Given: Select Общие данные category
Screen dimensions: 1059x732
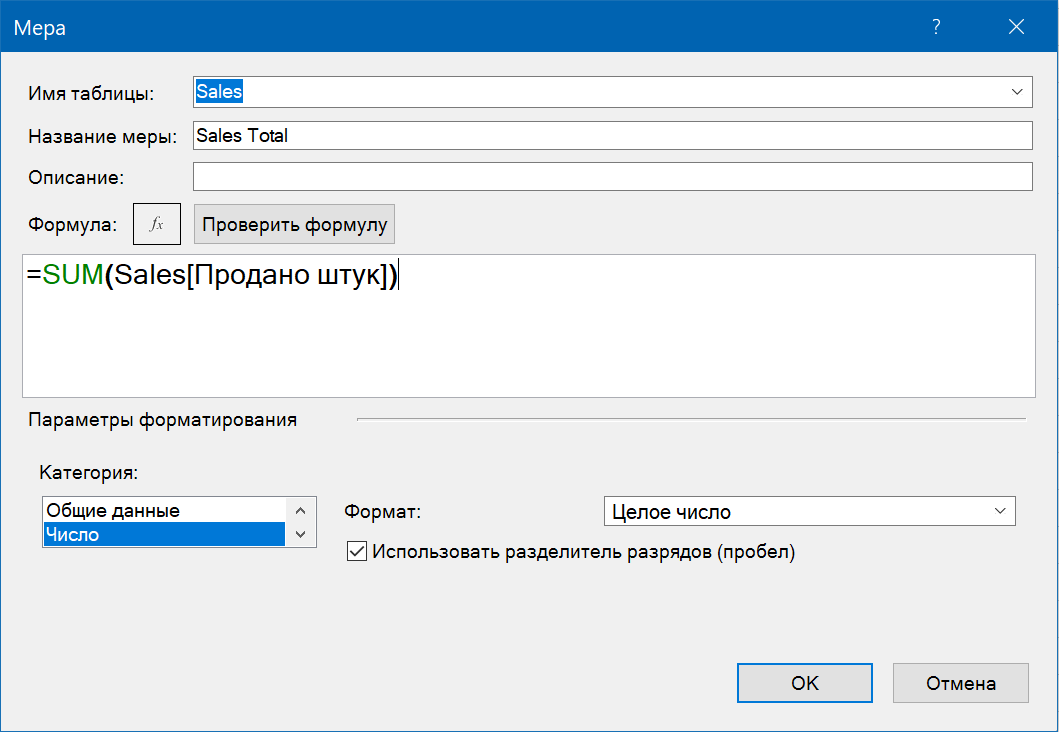Looking at the screenshot, I should click(164, 511).
